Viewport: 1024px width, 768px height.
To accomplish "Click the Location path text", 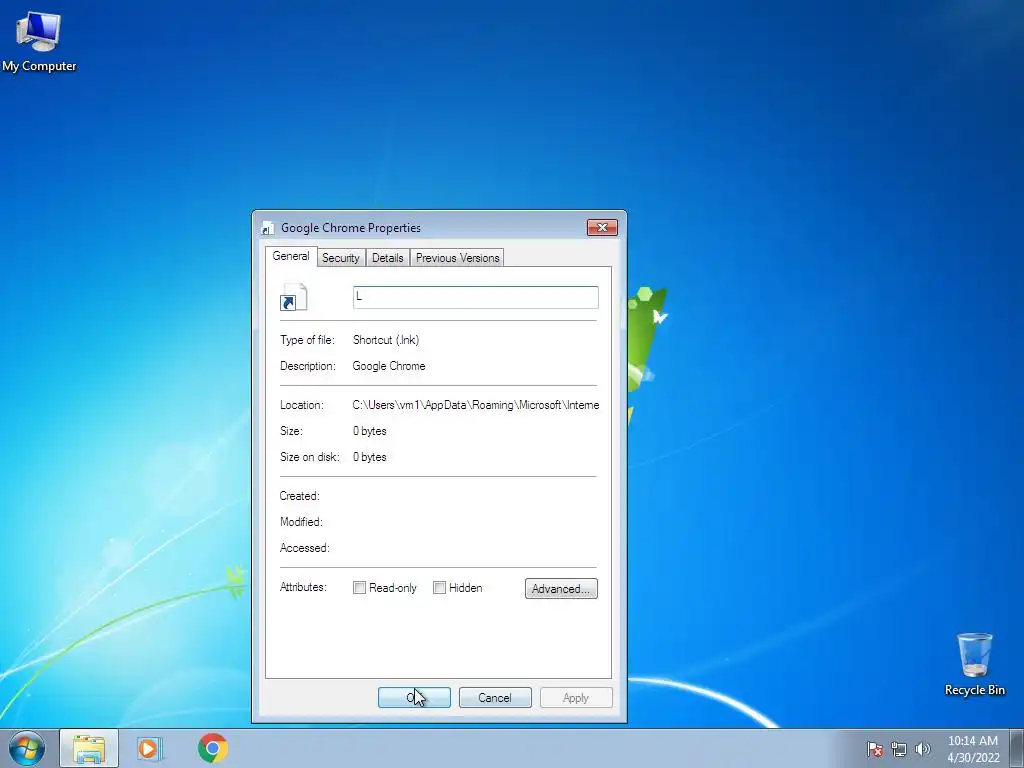I will [475, 405].
